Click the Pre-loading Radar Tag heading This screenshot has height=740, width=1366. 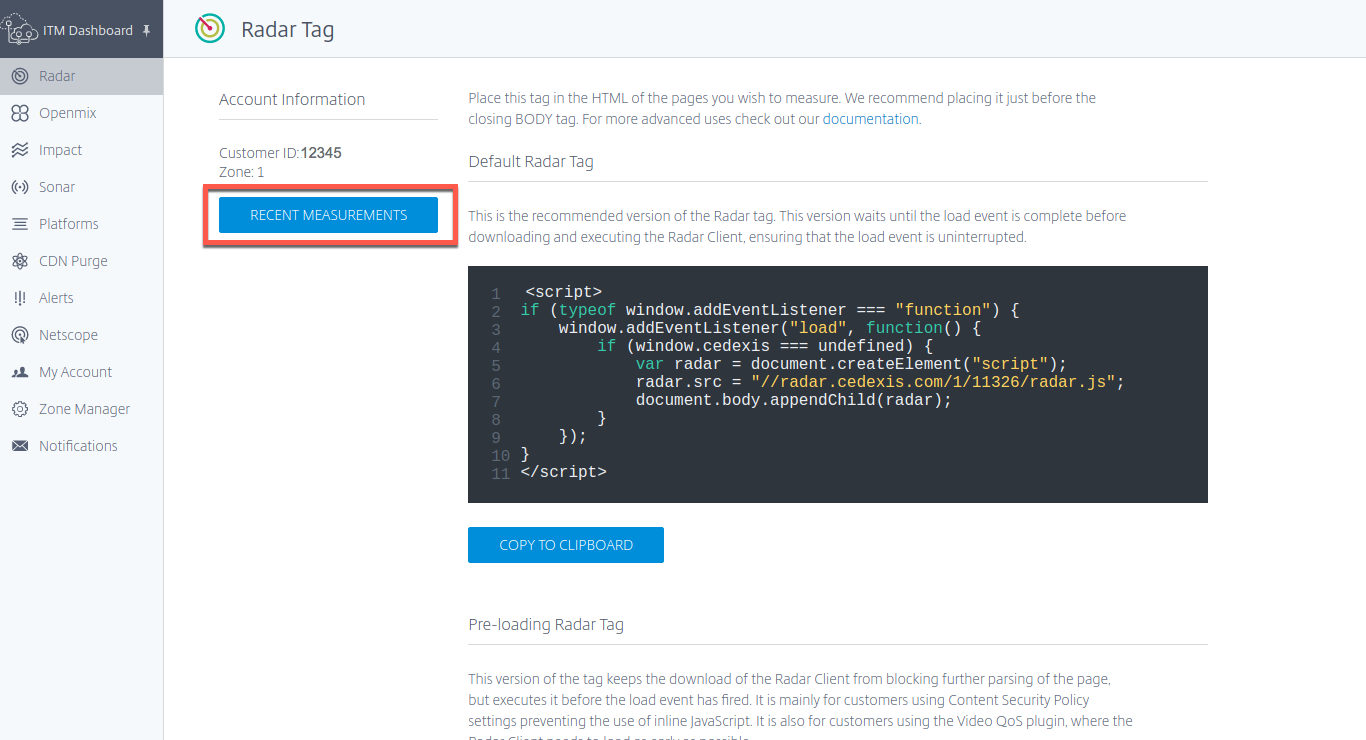coord(546,624)
